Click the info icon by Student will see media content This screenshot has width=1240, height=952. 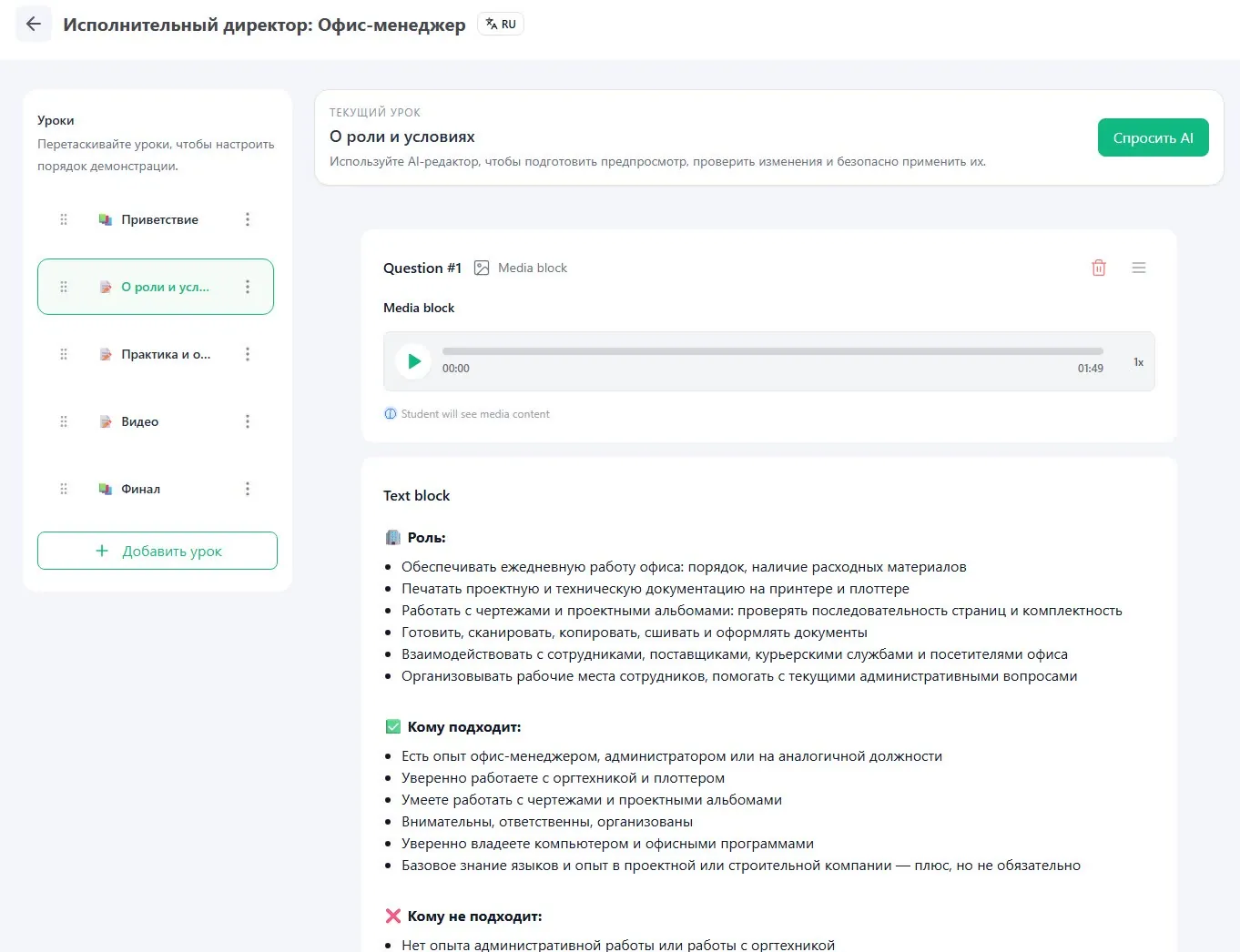coord(391,414)
